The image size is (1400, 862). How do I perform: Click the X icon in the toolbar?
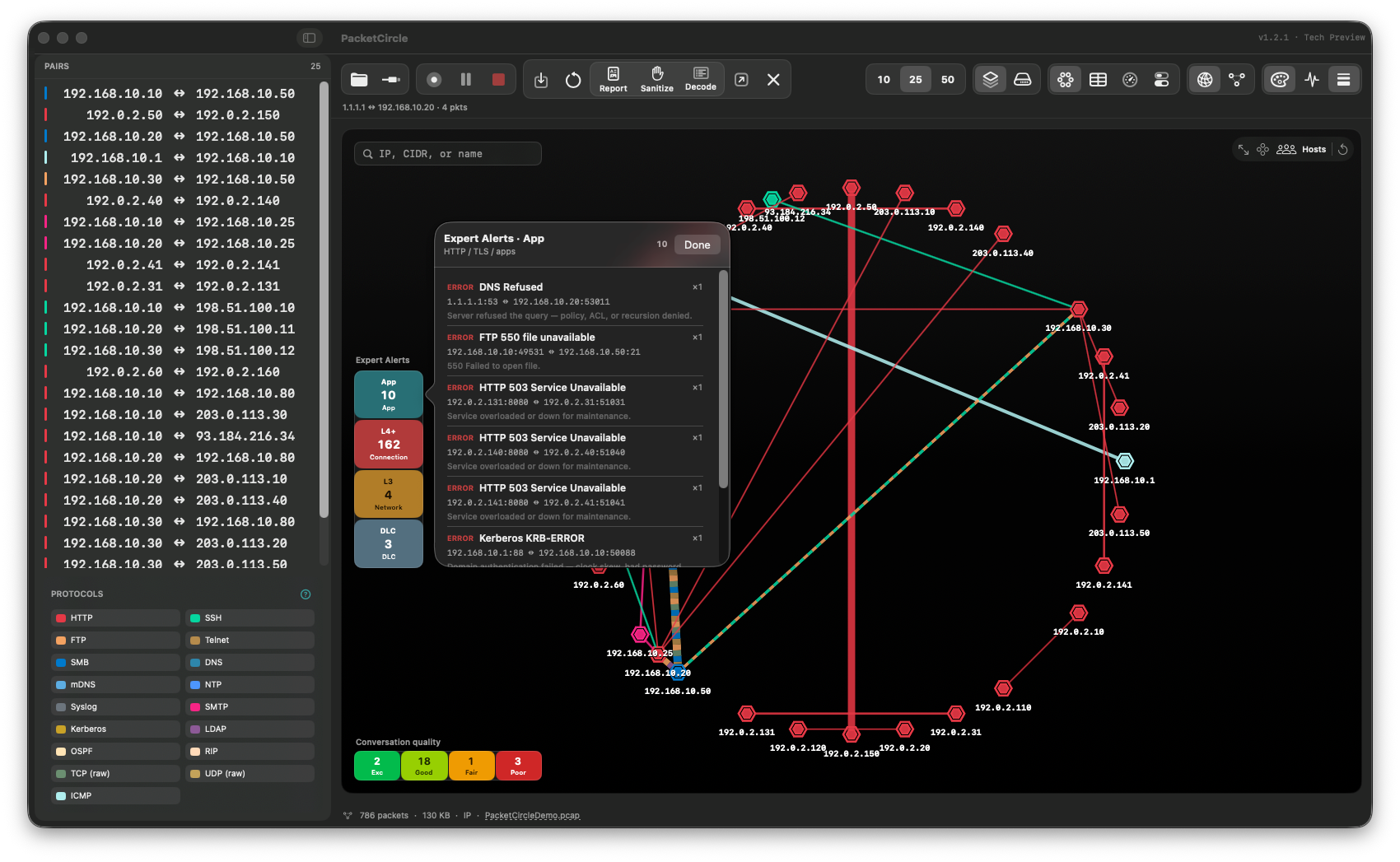[x=773, y=80]
